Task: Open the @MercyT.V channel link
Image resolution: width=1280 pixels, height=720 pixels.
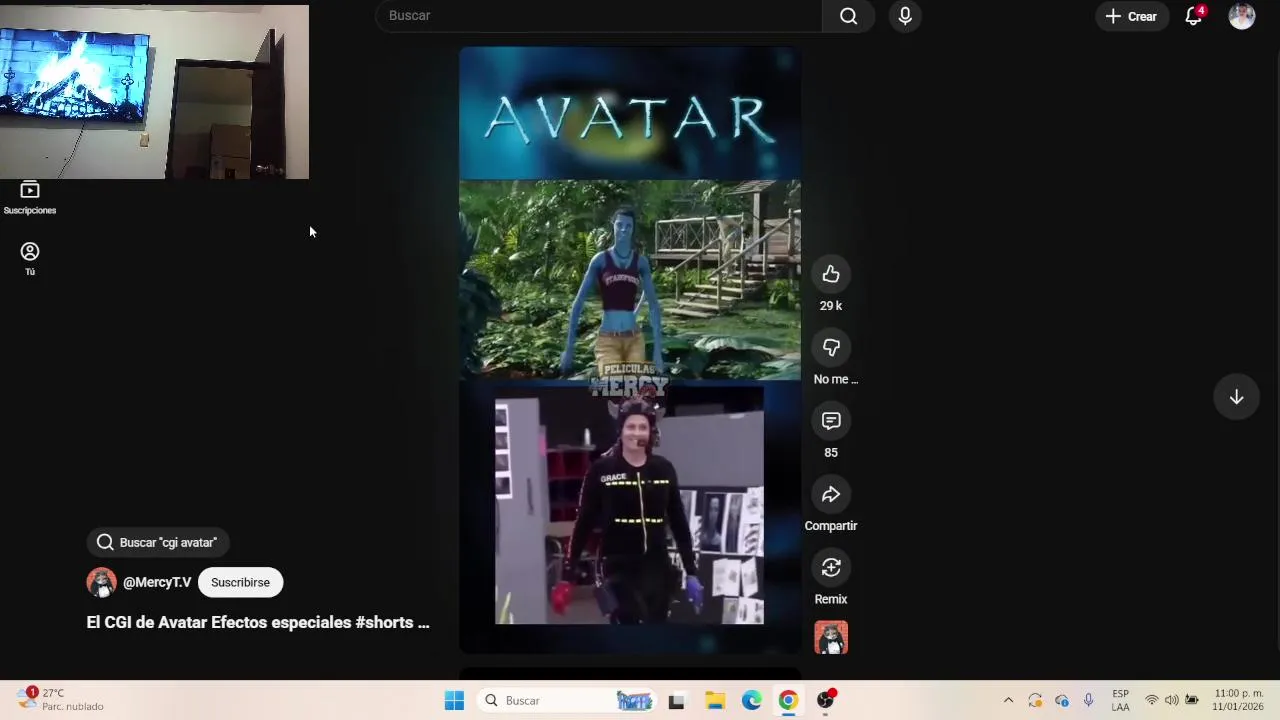Action: (157, 582)
